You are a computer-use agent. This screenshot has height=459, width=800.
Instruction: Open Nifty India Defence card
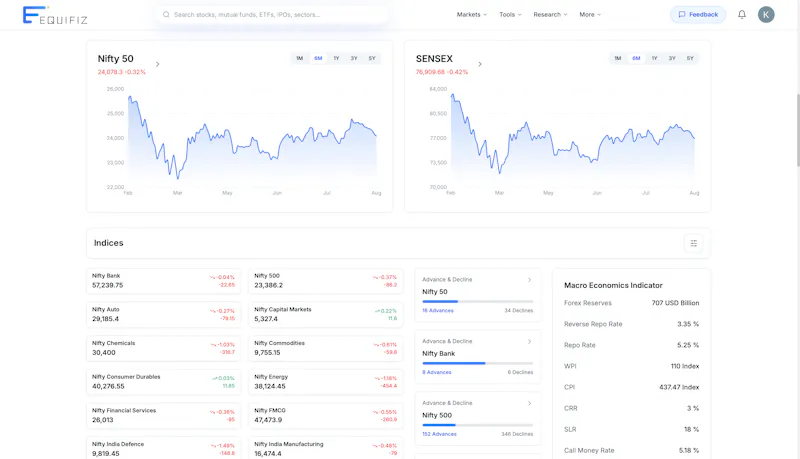[x=163, y=448]
